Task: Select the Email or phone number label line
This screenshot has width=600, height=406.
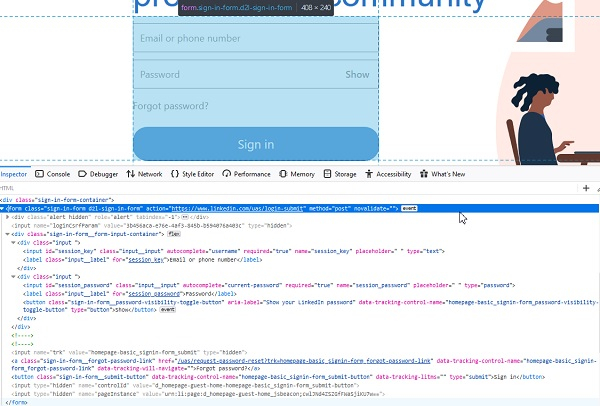Action: click(143, 259)
